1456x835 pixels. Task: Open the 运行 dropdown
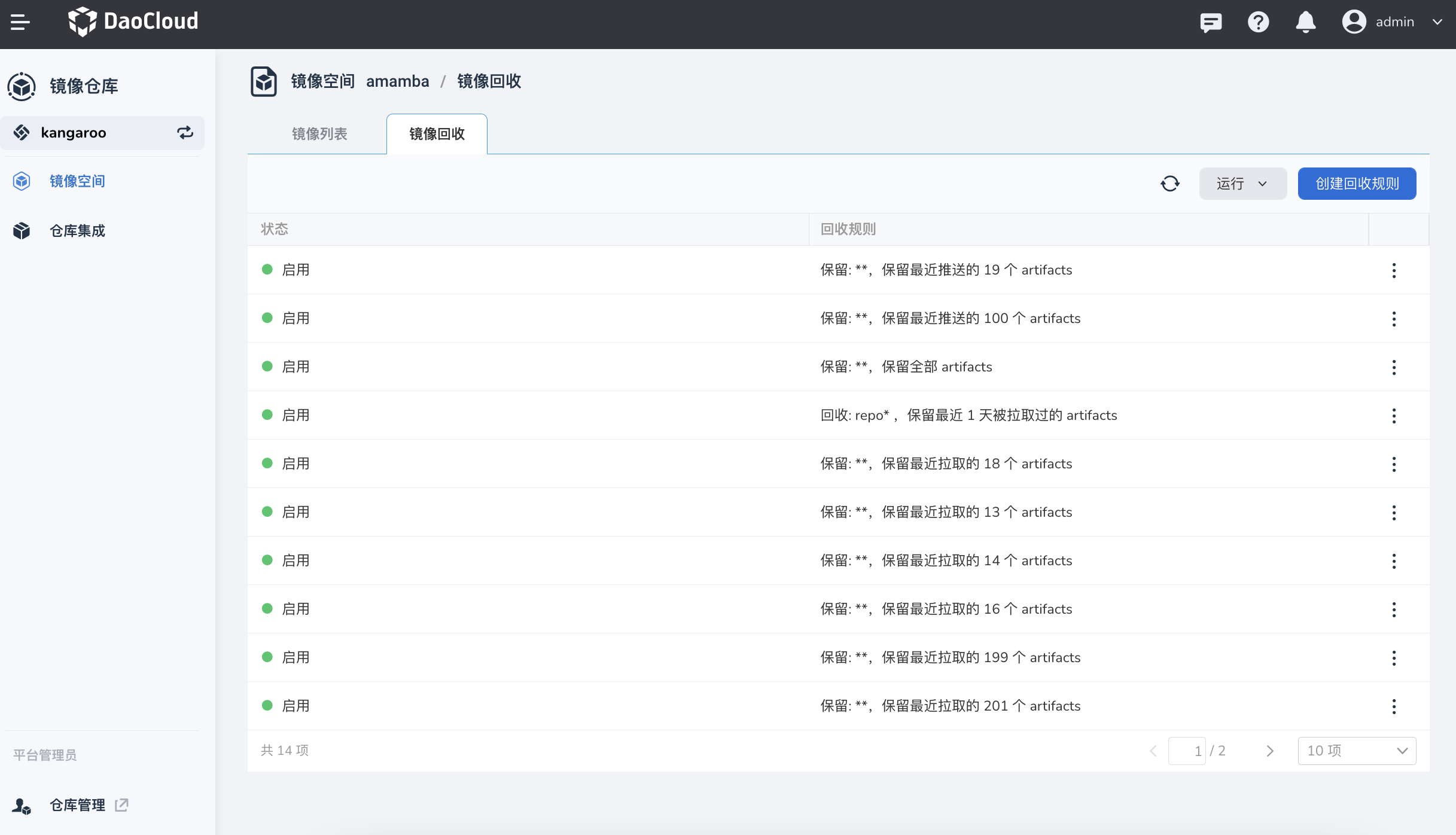point(1243,184)
